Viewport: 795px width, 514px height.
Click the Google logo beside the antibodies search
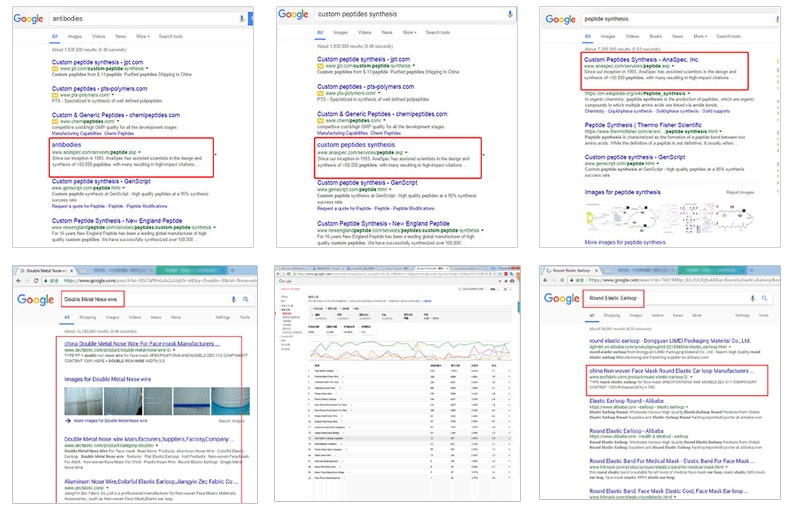(x=26, y=18)
